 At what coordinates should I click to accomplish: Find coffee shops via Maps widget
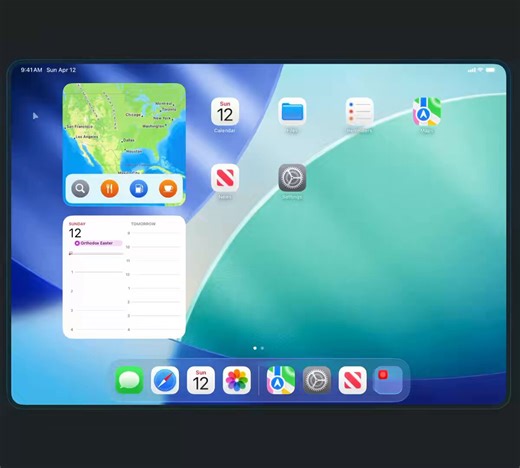click(168, 189)
